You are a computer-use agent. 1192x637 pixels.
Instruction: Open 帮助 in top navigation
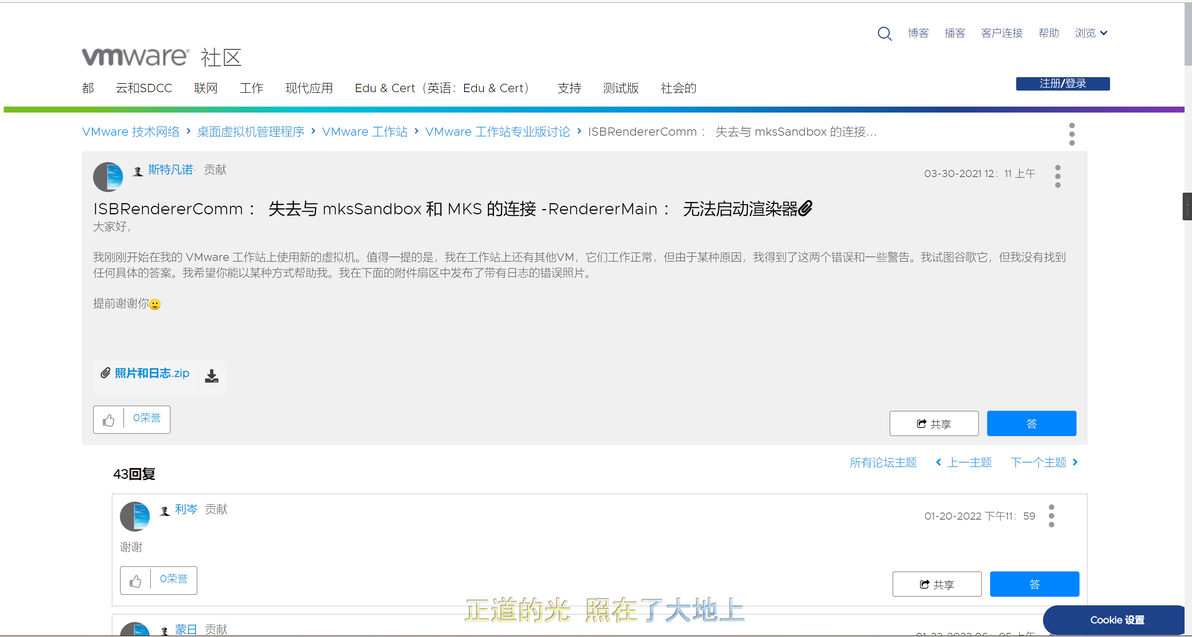coord(1048,33)
